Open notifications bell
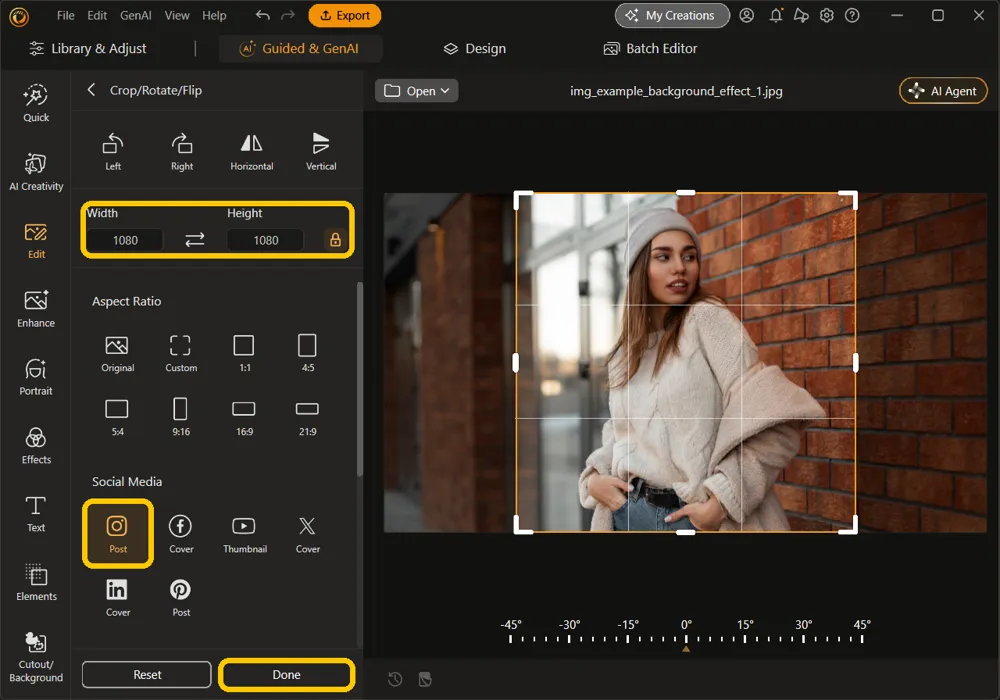The height and width of the screenshot is (700, 1000). point(776,15)
